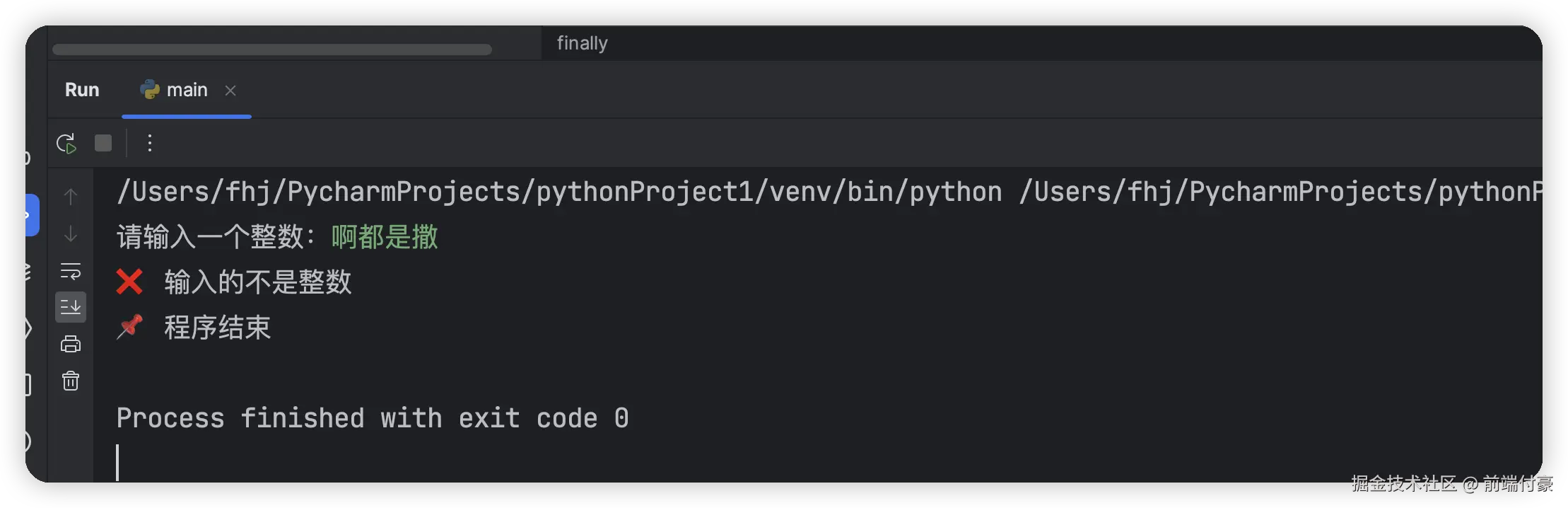
Task: Click the down arrow in console gutter
Action: tap(71, 234)
